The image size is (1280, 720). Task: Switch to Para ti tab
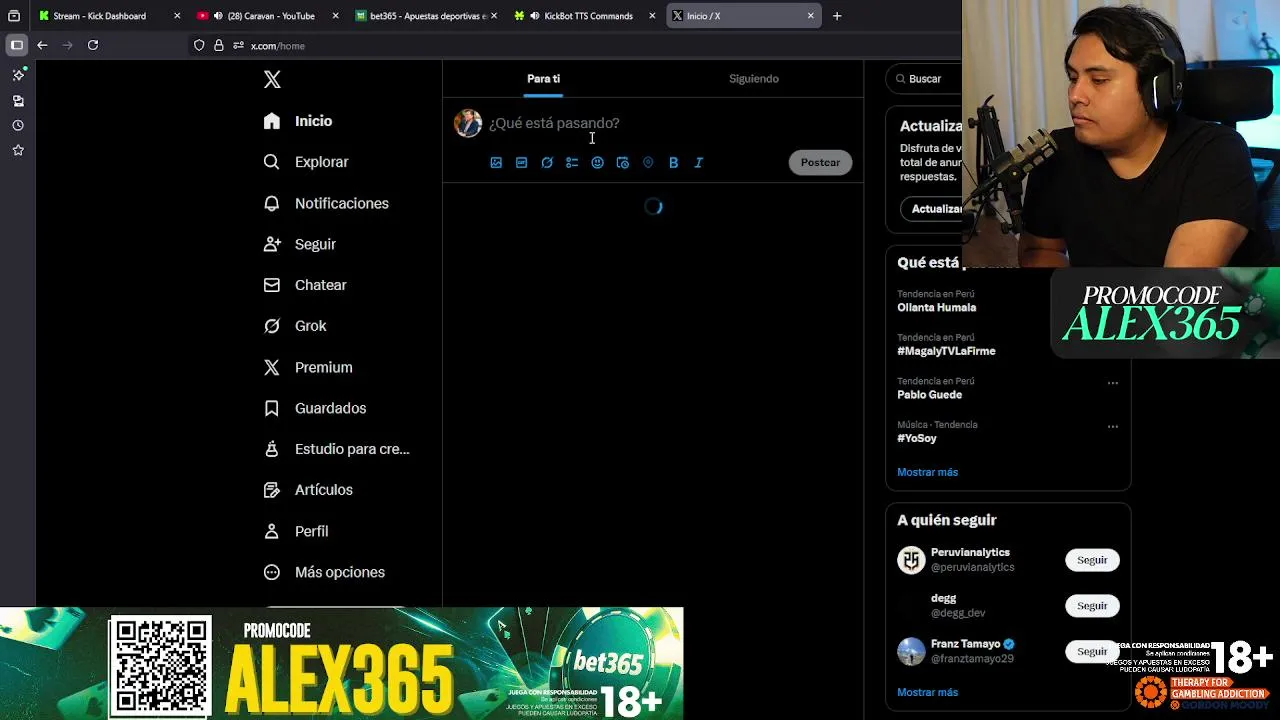543,78
